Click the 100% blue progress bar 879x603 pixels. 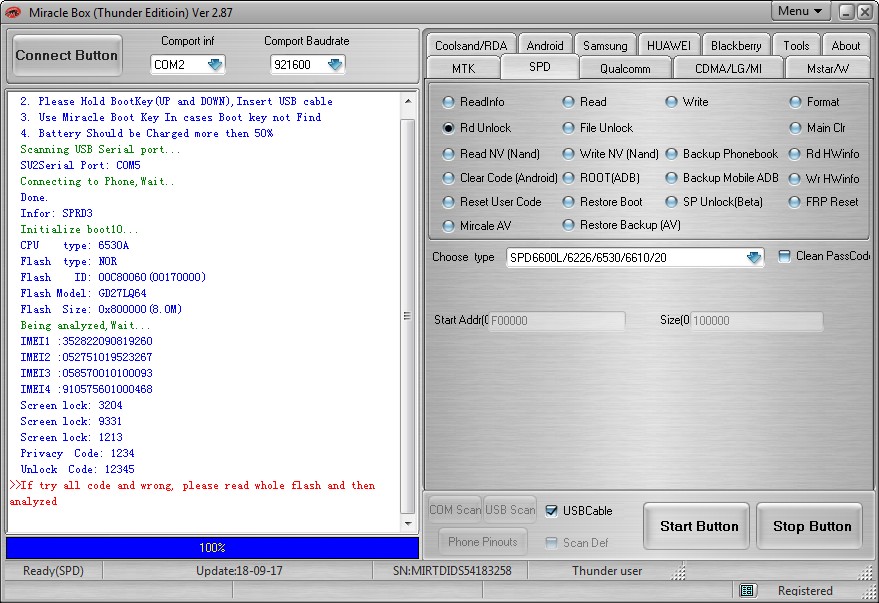(212, 548)
